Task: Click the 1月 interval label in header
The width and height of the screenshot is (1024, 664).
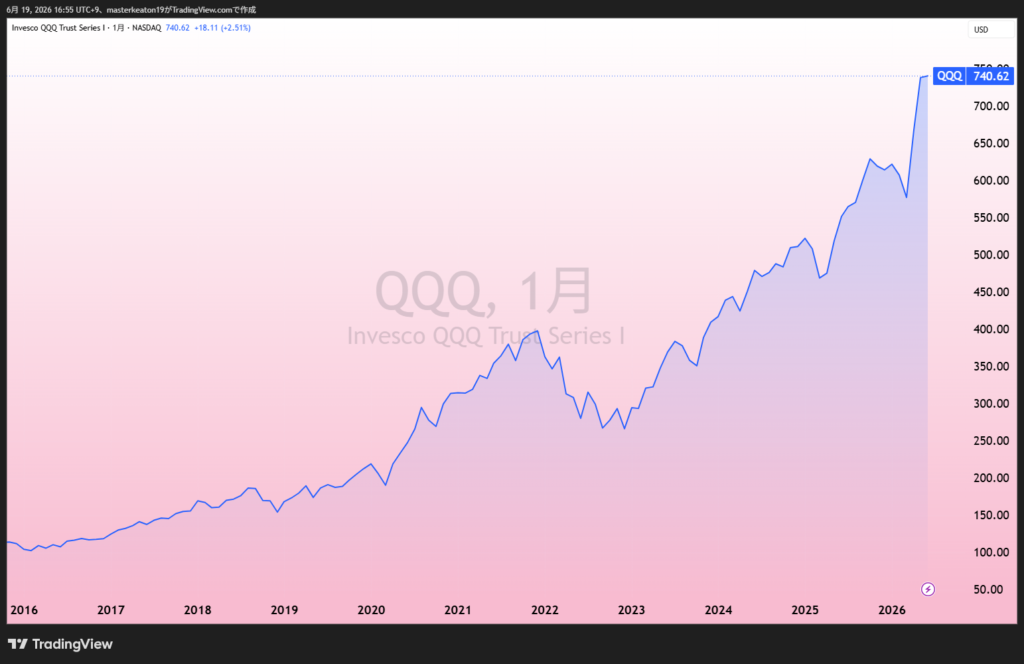Action: click(x=118, y=28)
